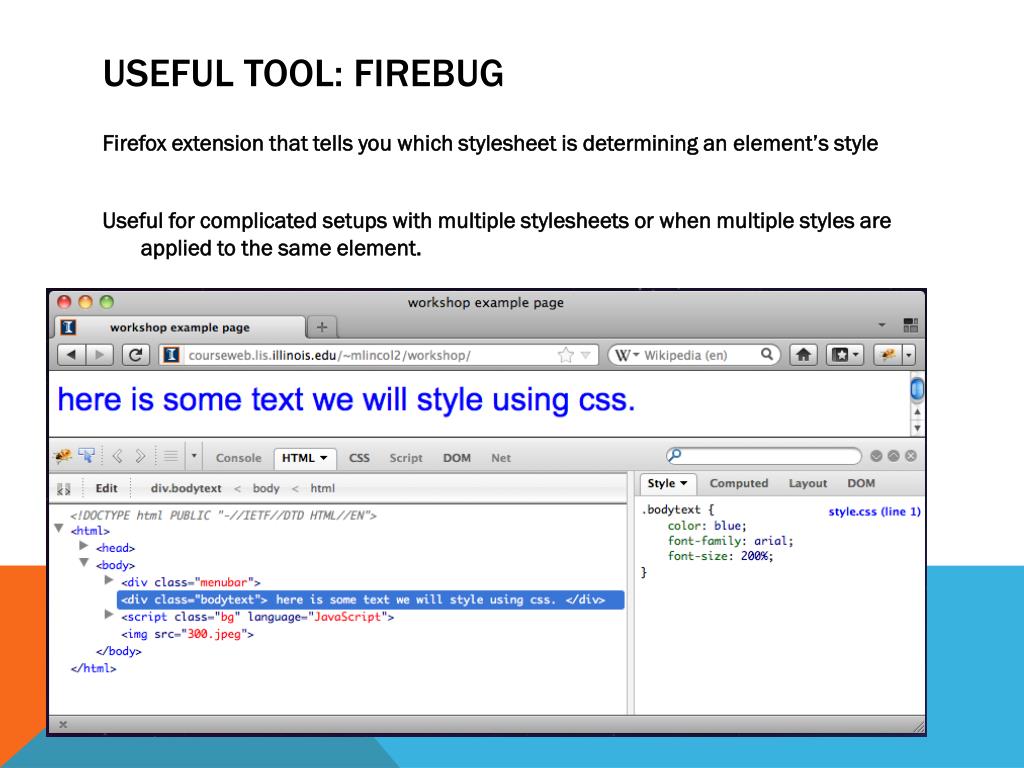The height and width of the screenshot is (768, 1024).
Task: Detach Firebug with middle gray circle
Action: [893, 456]
